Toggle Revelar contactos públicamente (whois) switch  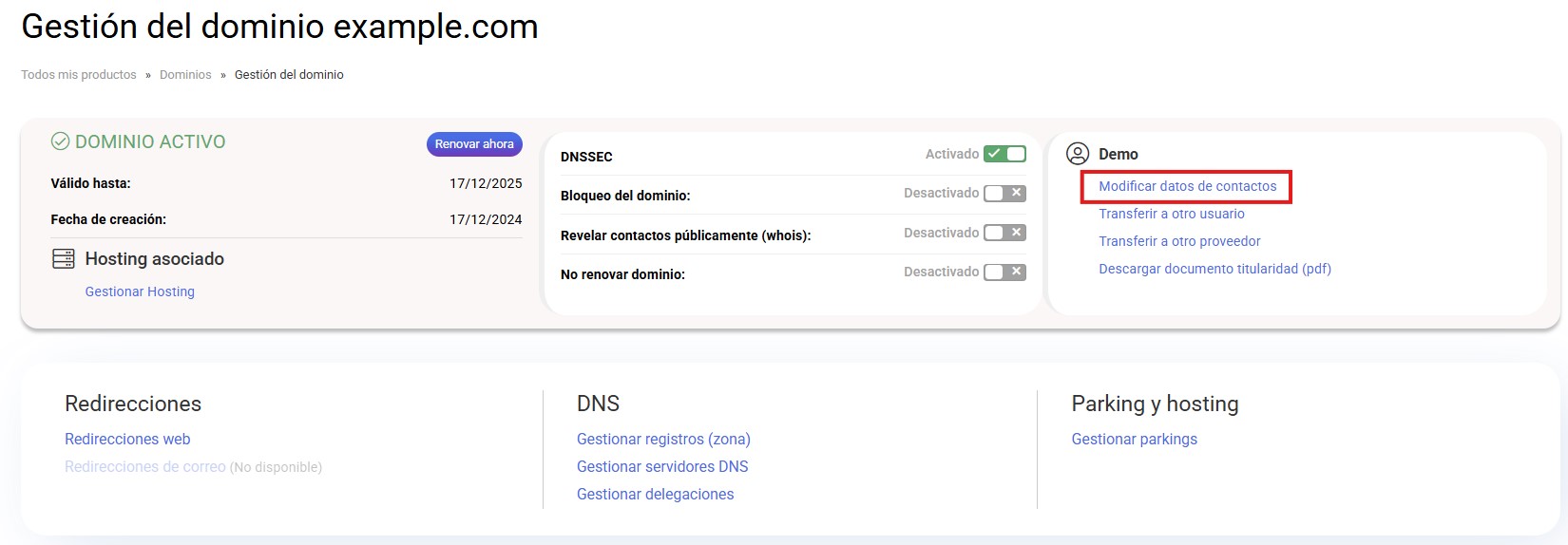(x=1004, y=233)
